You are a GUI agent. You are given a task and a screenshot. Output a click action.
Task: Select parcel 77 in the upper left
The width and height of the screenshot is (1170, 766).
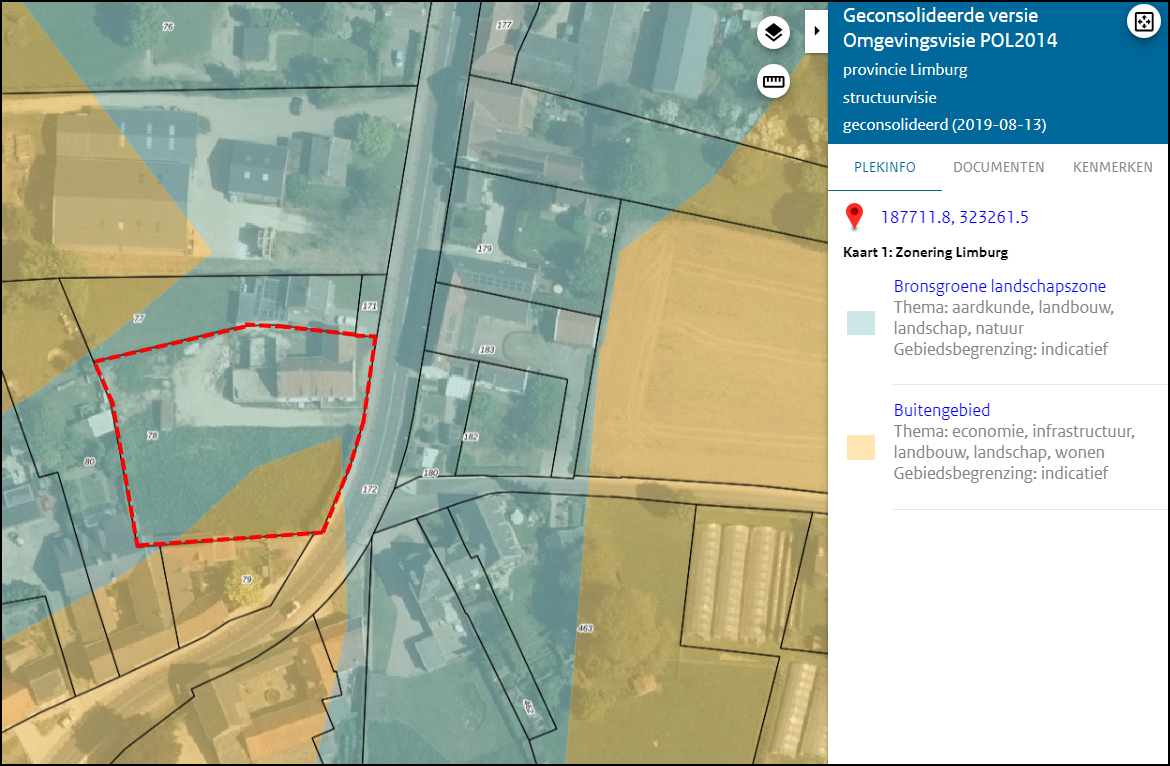(x=137, y=318)
